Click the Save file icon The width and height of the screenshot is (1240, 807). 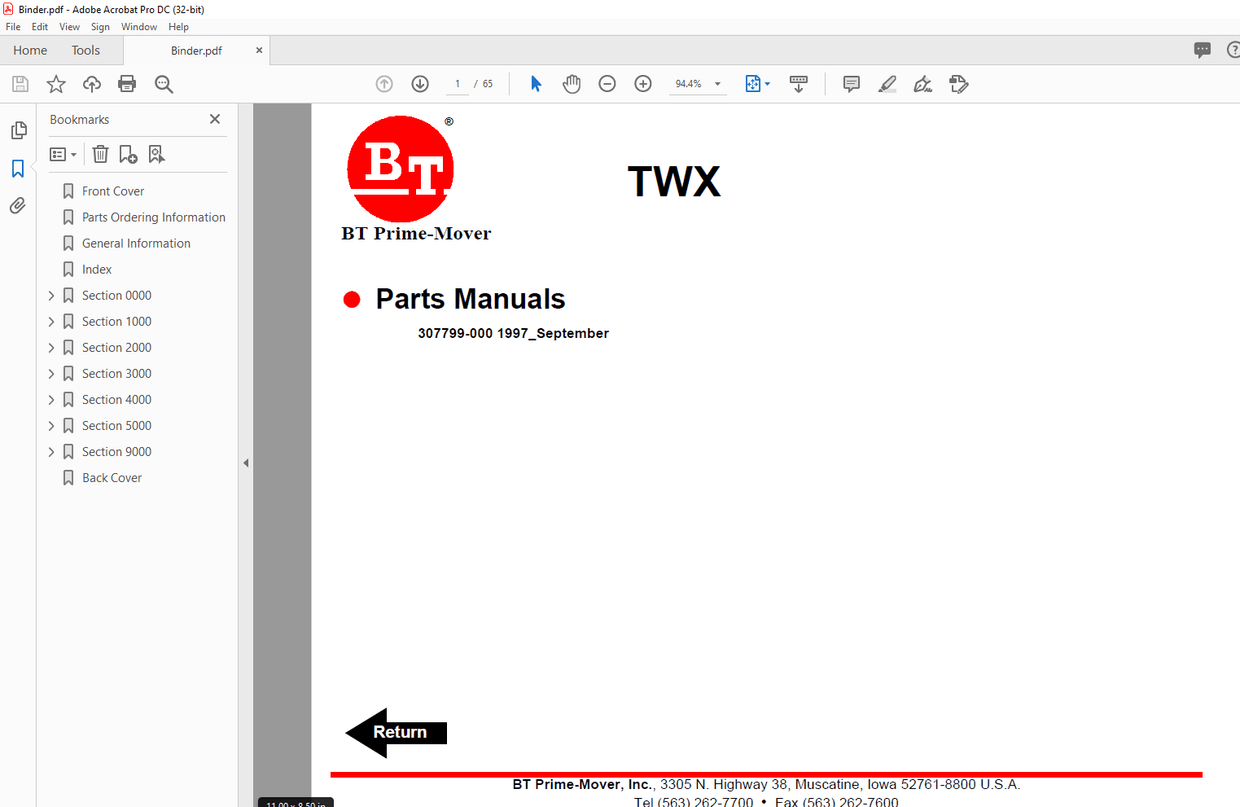click(19, 84)
